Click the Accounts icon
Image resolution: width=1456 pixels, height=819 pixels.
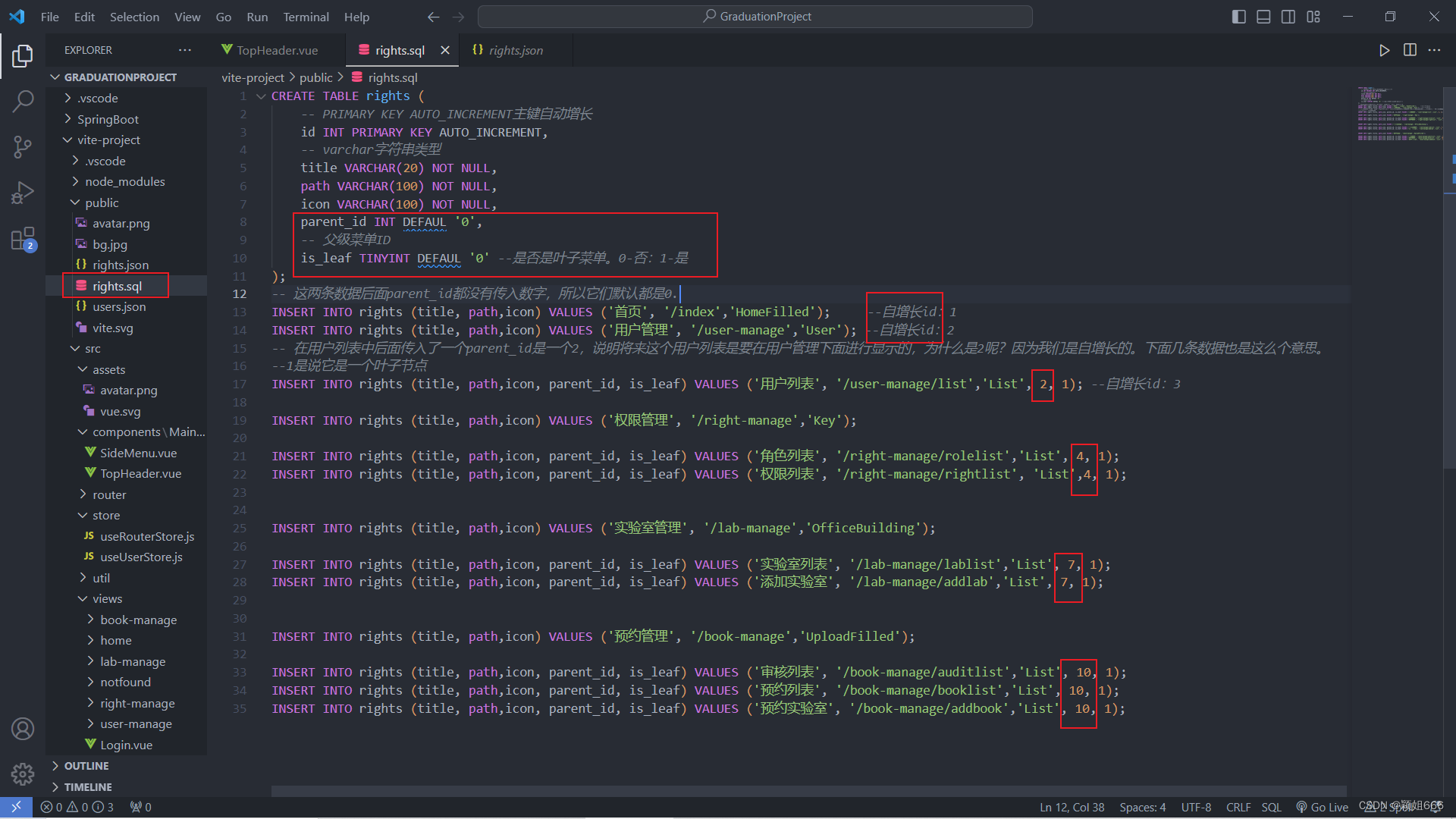click(23, 729)
